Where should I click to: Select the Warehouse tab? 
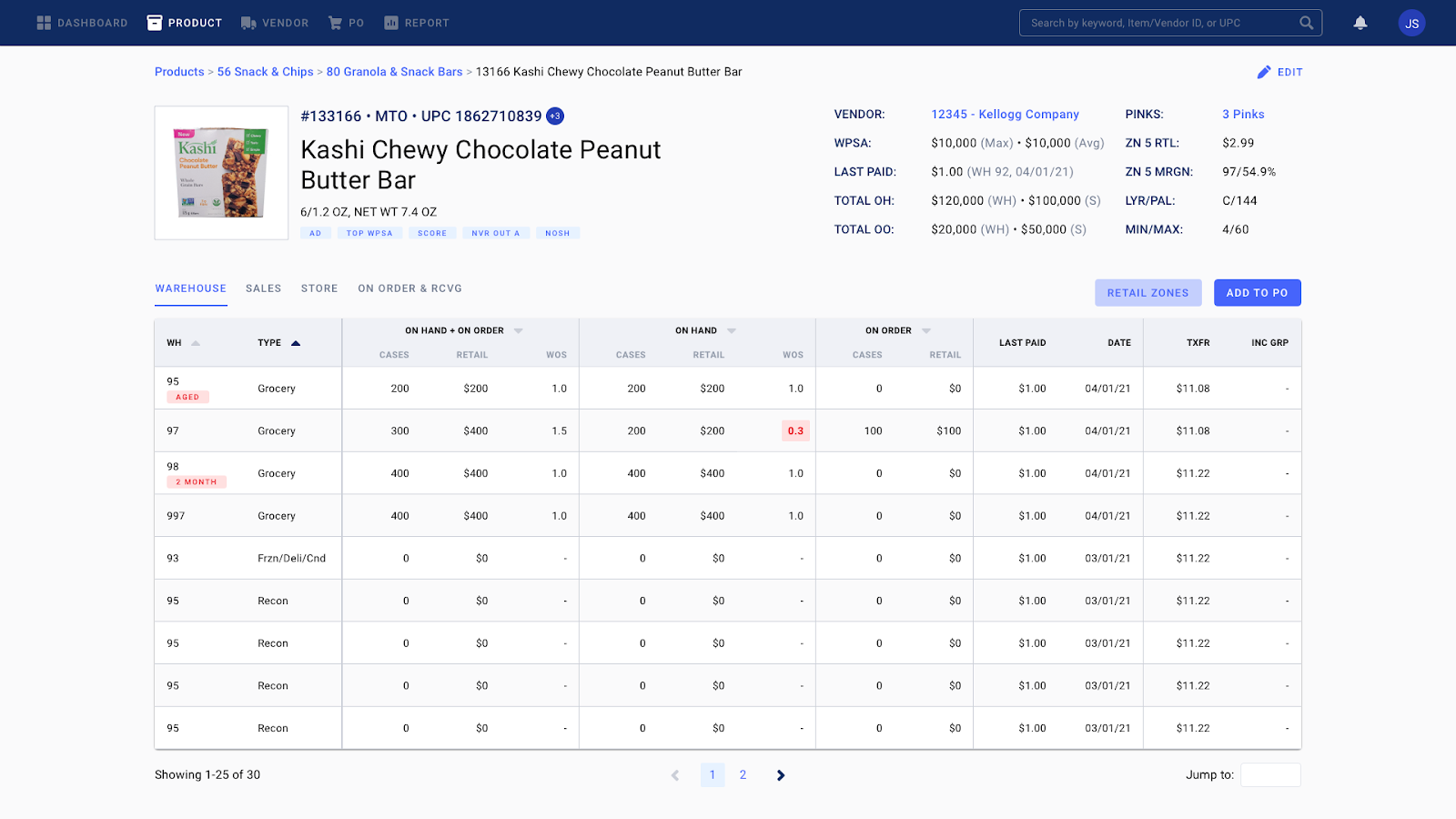[x=191, y=288]
